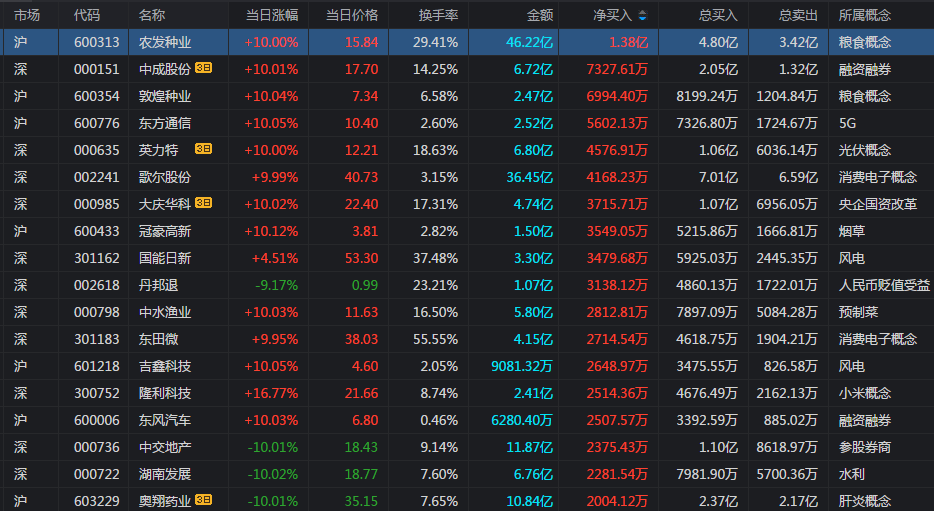Select stock name 英力特
This screenshot has width=934, height=511.
(x=158, y=150)
